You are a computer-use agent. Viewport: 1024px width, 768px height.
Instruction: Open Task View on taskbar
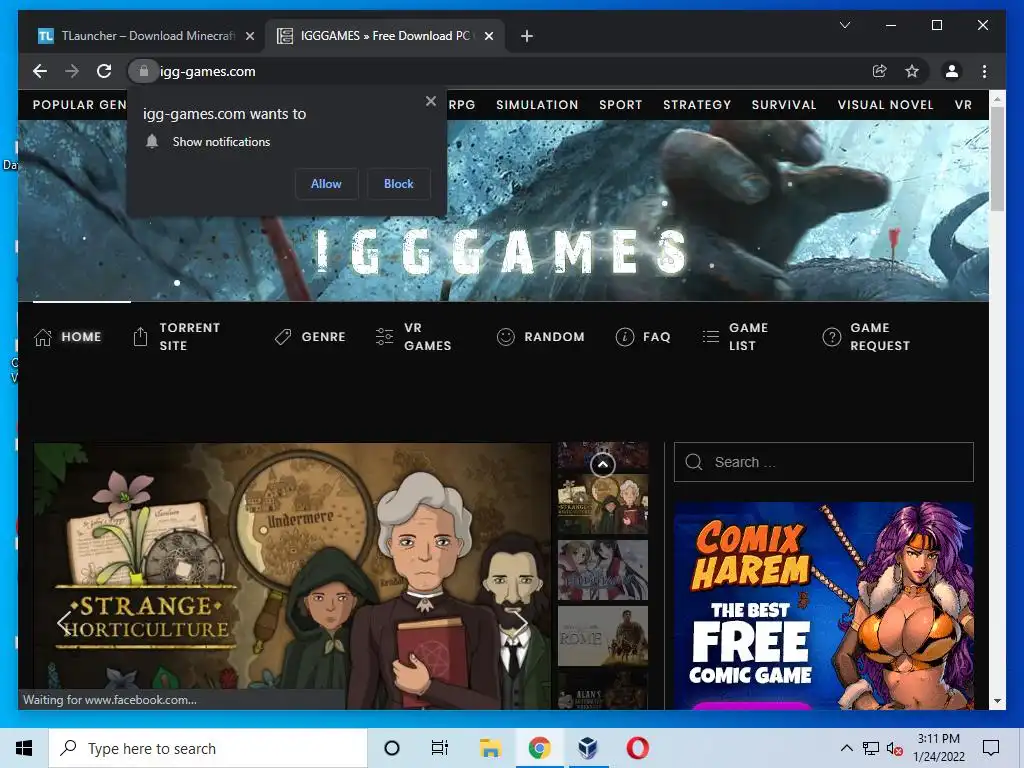(x=440, y=748)
